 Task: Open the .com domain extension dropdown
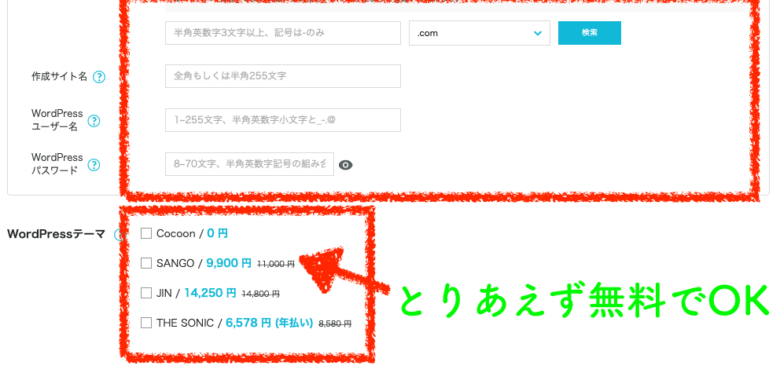coord(480,33)
